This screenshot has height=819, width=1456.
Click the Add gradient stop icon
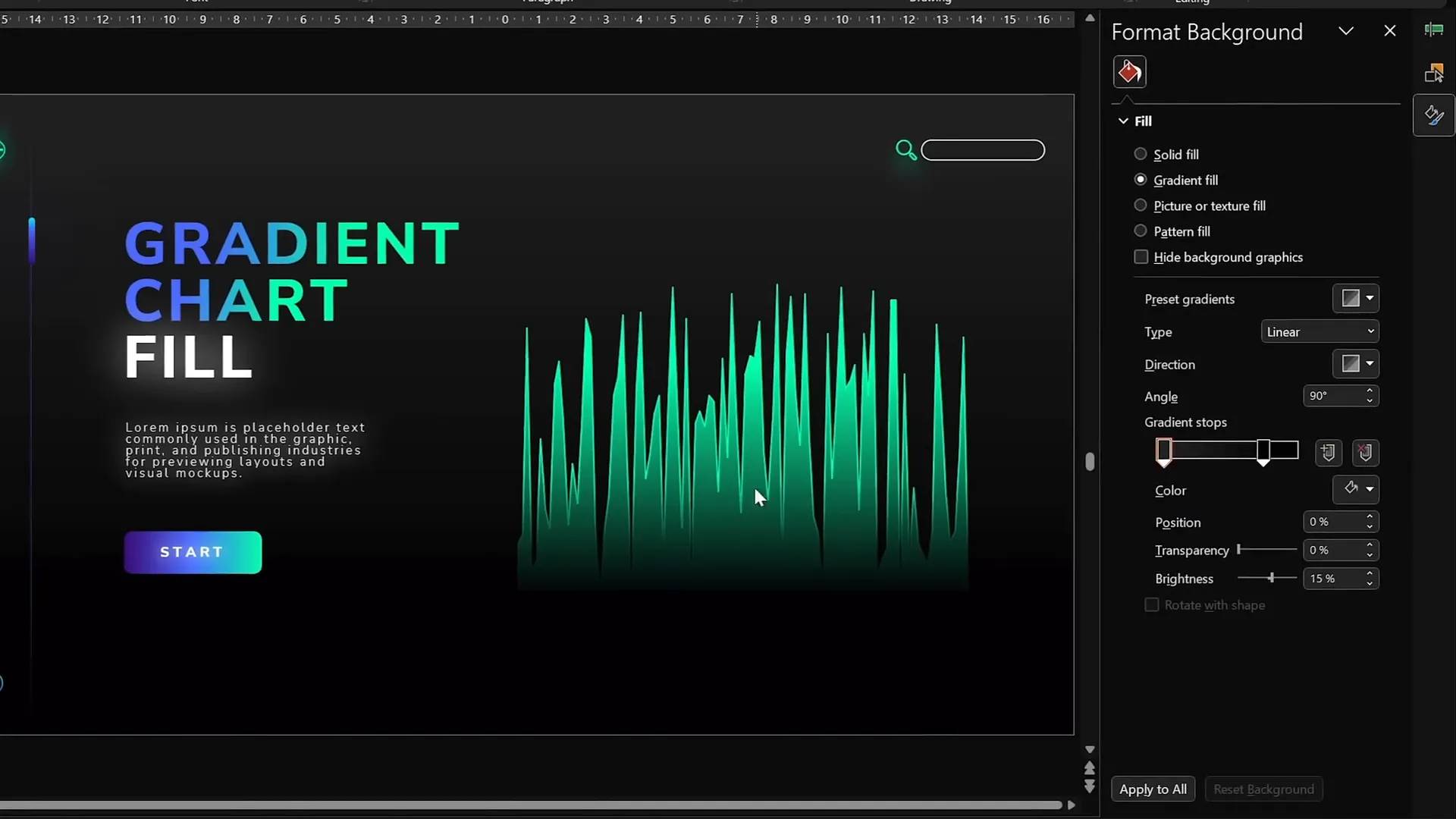coord(1328,453)
